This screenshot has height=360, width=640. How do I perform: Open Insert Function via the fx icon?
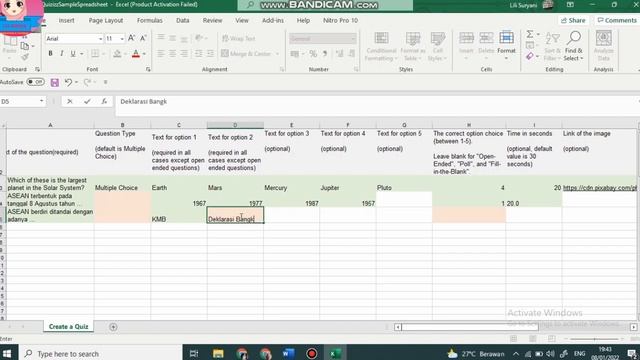click(x=104, y=101)
